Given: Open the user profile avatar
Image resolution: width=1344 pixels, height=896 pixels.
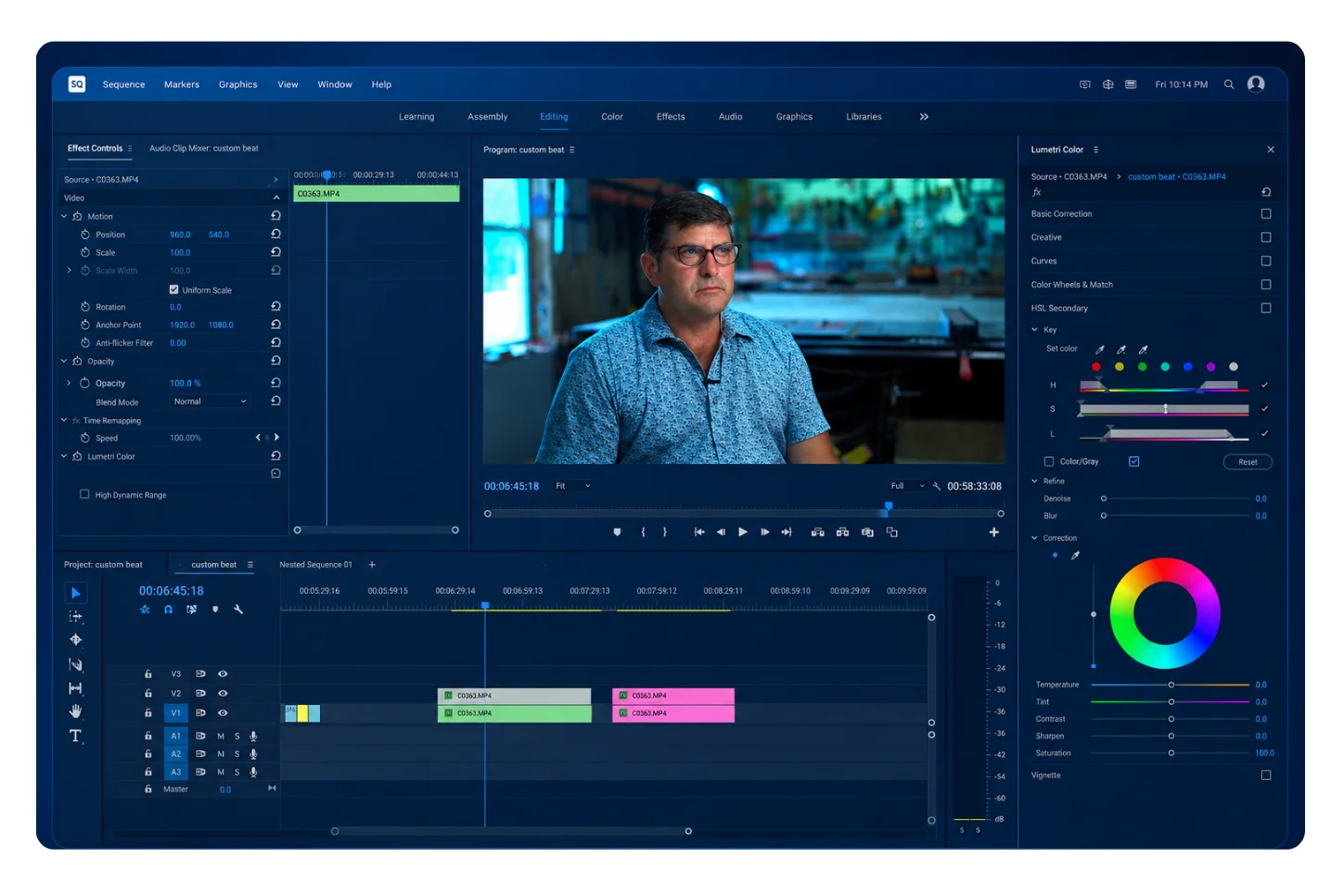Looking at the screenshot, I should pyautogui.click(x=1256, y=84).
